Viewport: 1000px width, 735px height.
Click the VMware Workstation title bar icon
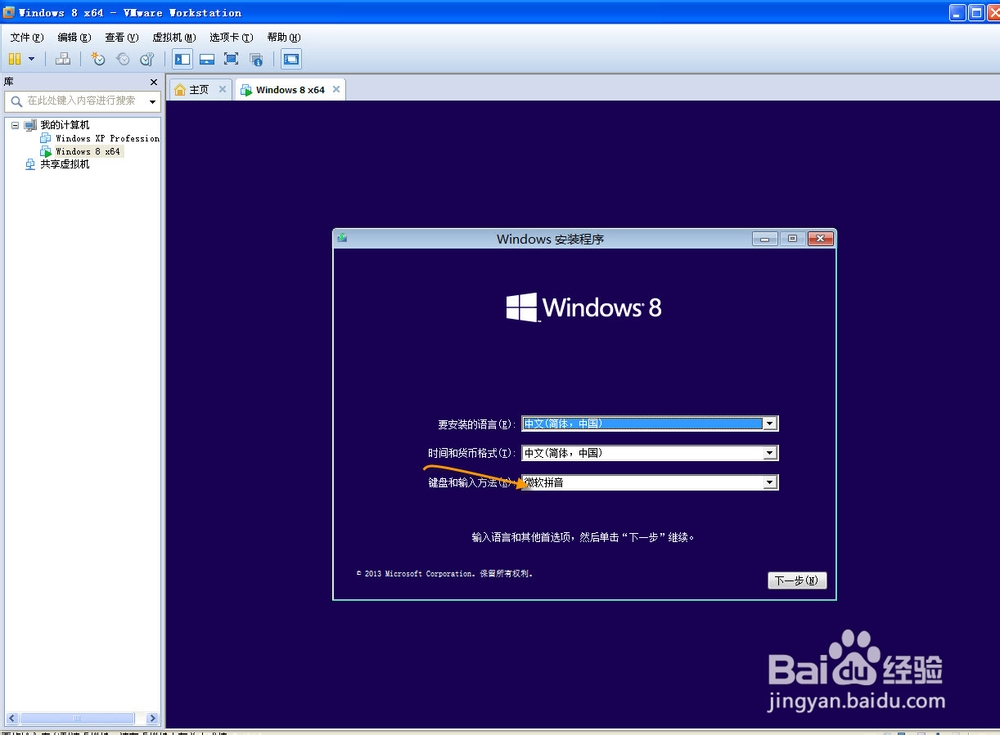(8, 12)
